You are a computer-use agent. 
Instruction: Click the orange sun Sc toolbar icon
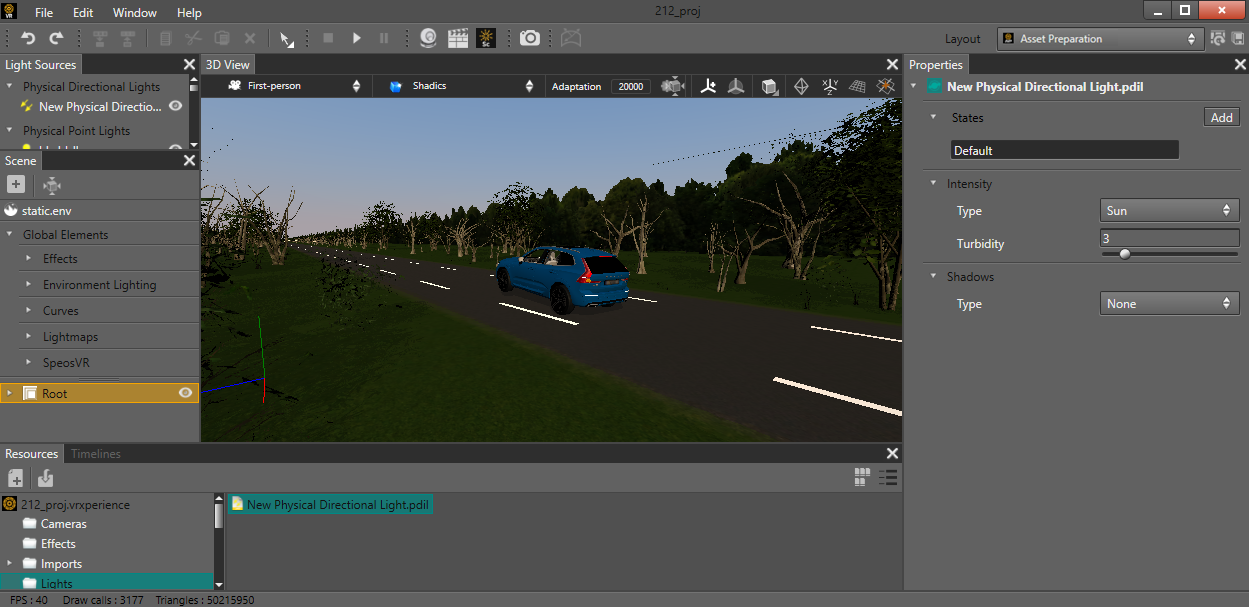coord(486,38)
